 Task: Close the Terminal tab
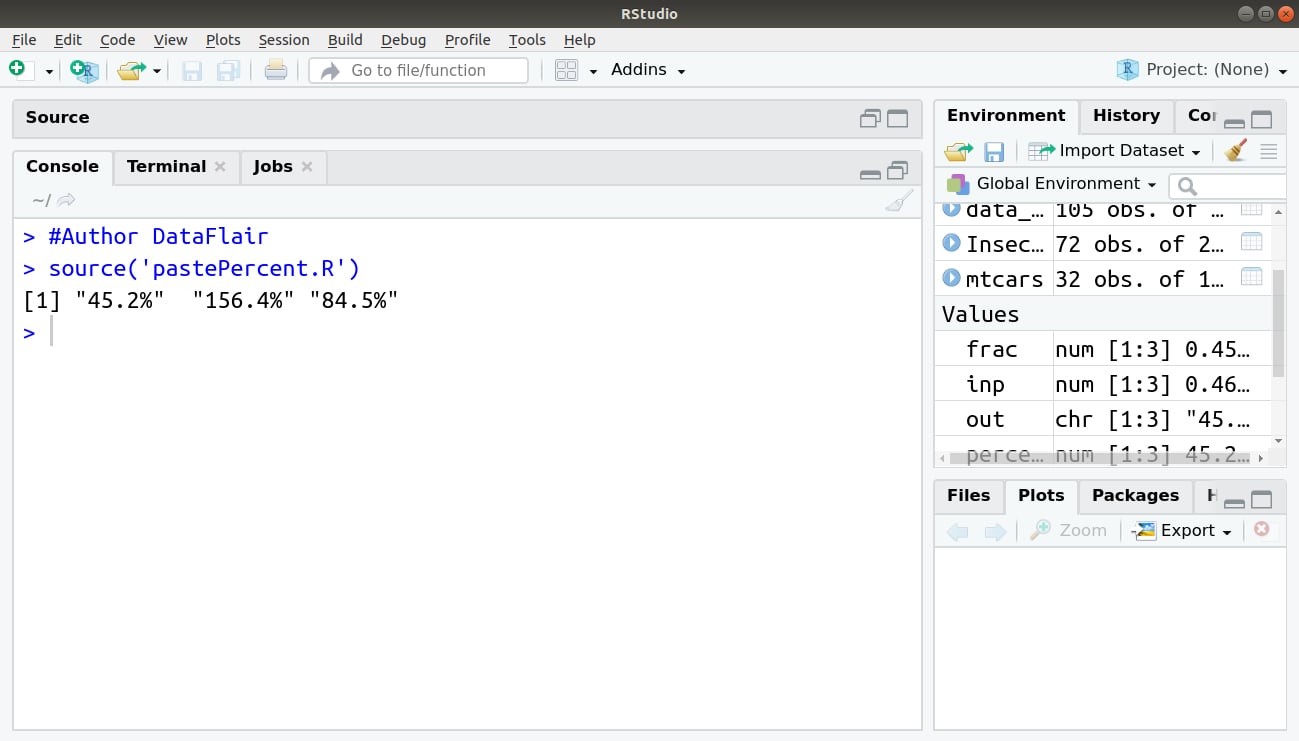220,167
